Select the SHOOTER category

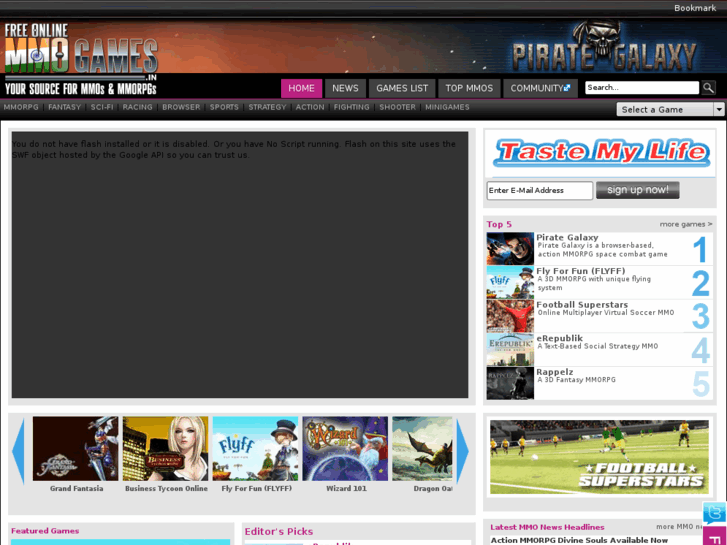pyautogui.click(x=397, y=107)
